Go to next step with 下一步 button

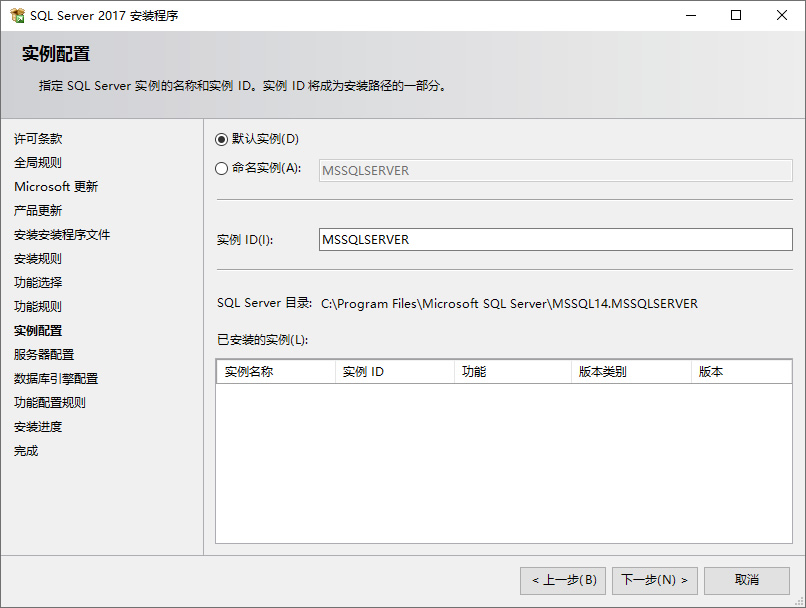[x=654, y=580]
